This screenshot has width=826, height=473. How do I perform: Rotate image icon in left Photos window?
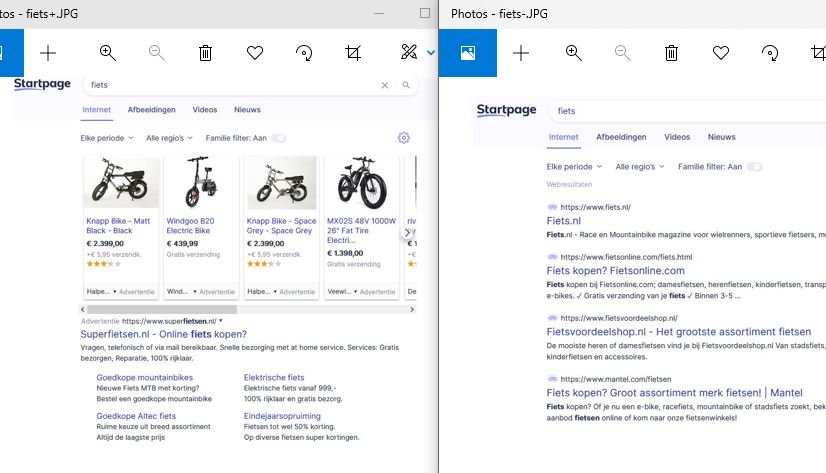coord(304,53)
